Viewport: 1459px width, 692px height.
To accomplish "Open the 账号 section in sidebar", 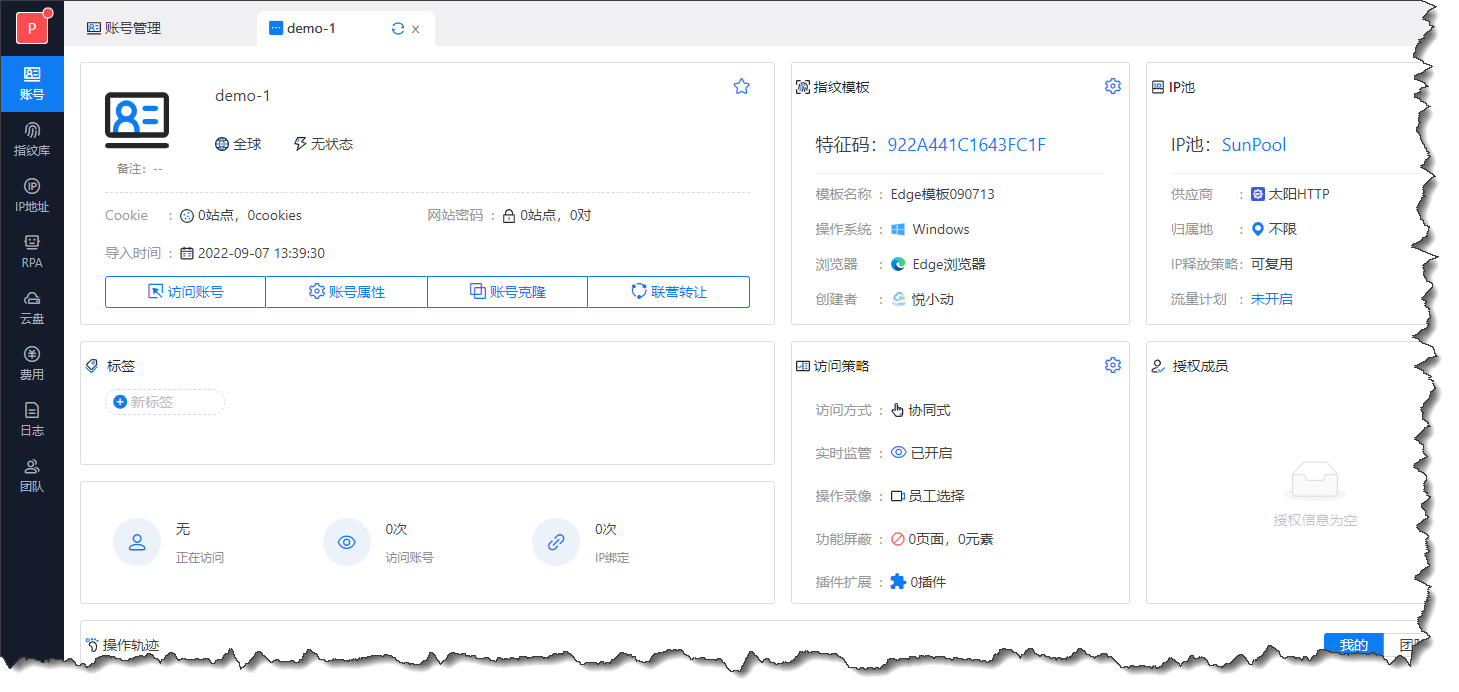I will click(32, 84).
